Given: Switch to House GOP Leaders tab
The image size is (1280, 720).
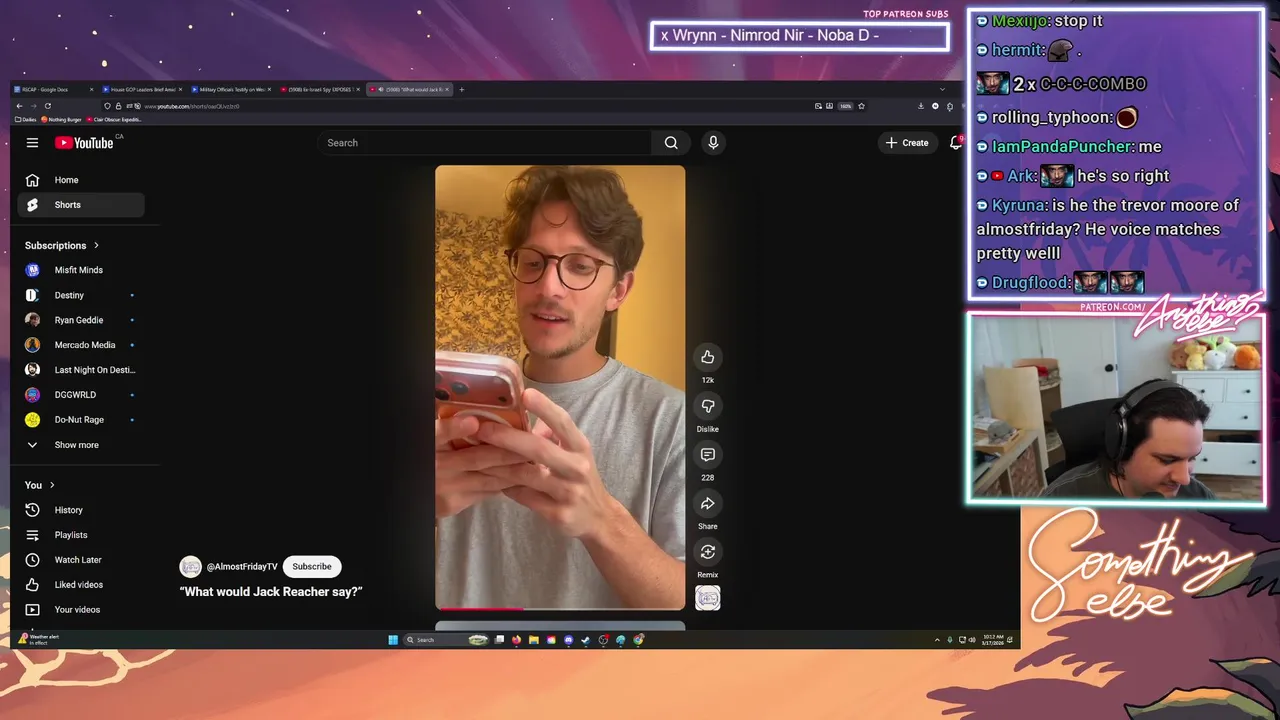Looking at the screenshot, I should tap(141, 89).
